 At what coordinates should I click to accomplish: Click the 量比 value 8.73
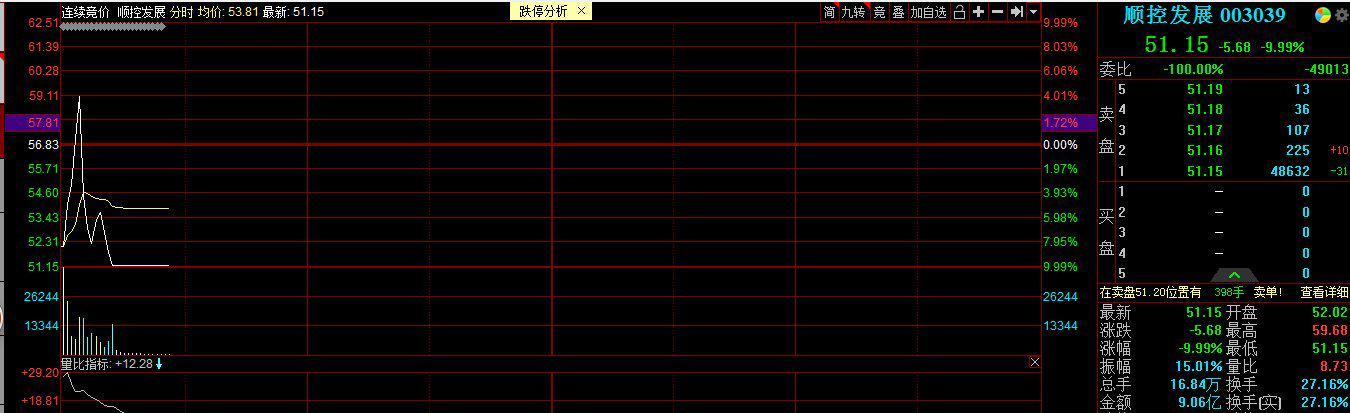[1334, 366]
